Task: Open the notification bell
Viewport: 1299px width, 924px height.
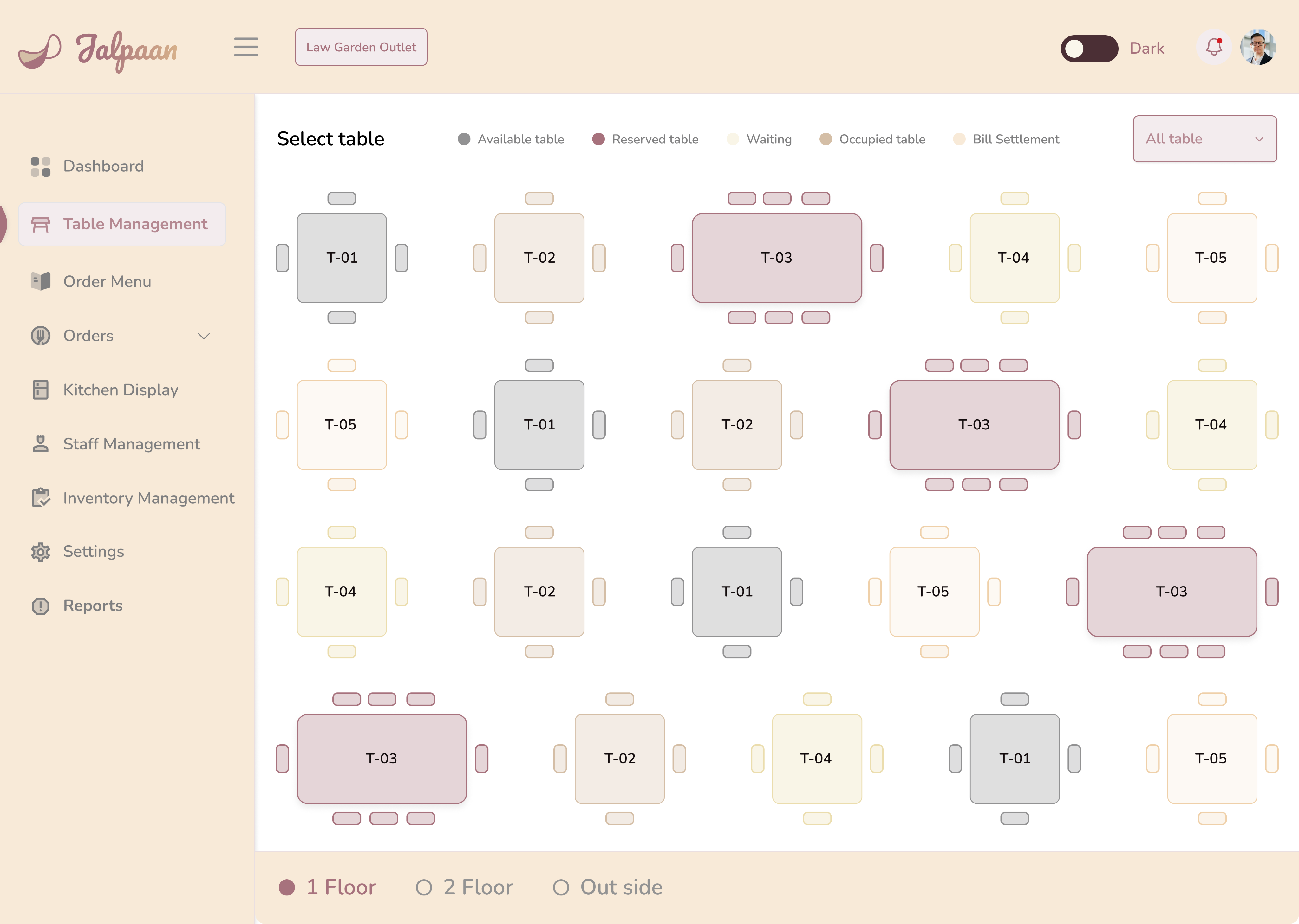Action: (1214, 47)
